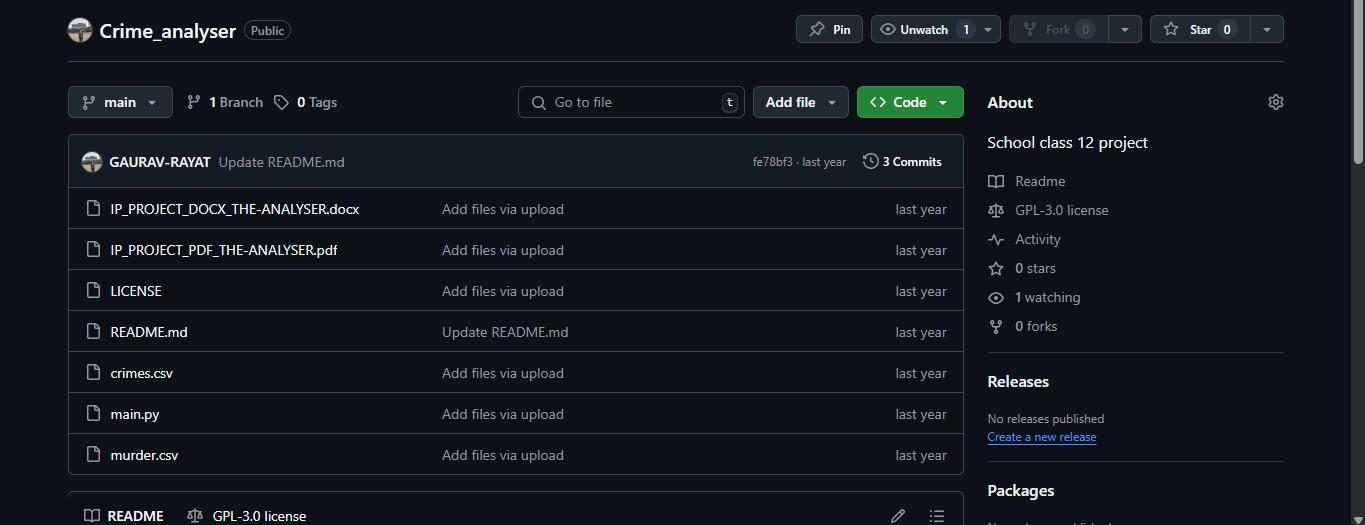This screenshot has height=525, width=1365.
Task: Click the Update README.md message in README.md row
Action: 505,332
